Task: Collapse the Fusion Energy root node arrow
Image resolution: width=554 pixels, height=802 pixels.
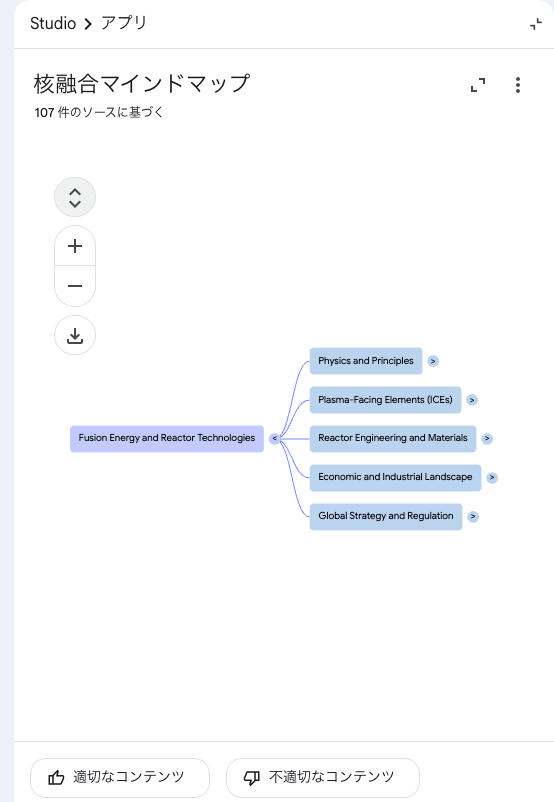Action: pos(275,439)
